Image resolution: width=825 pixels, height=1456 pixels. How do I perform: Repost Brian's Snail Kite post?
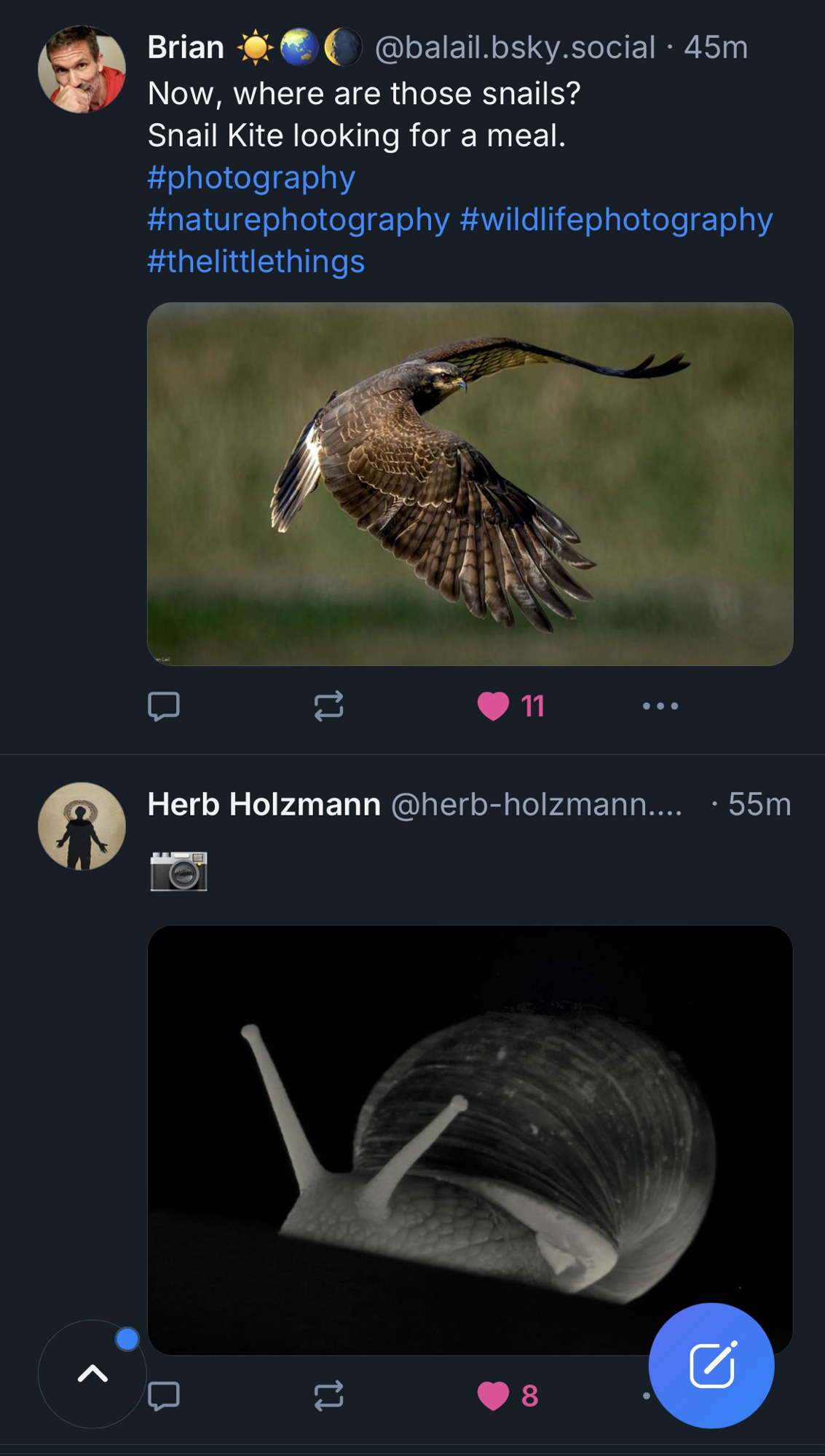point(328,706)
